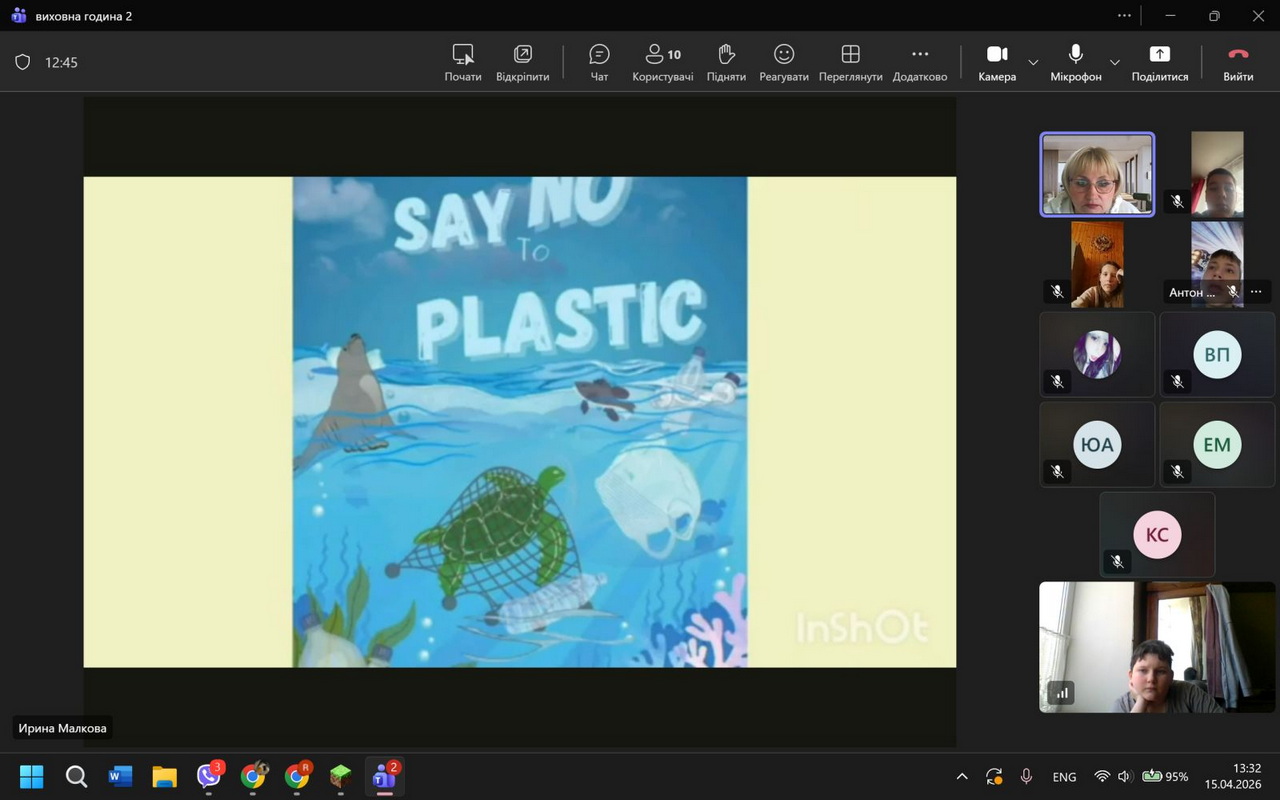This screenshot has width=1280, height=800.
Task: Open the Chat (Чат) panel
Action: point(599,62)
